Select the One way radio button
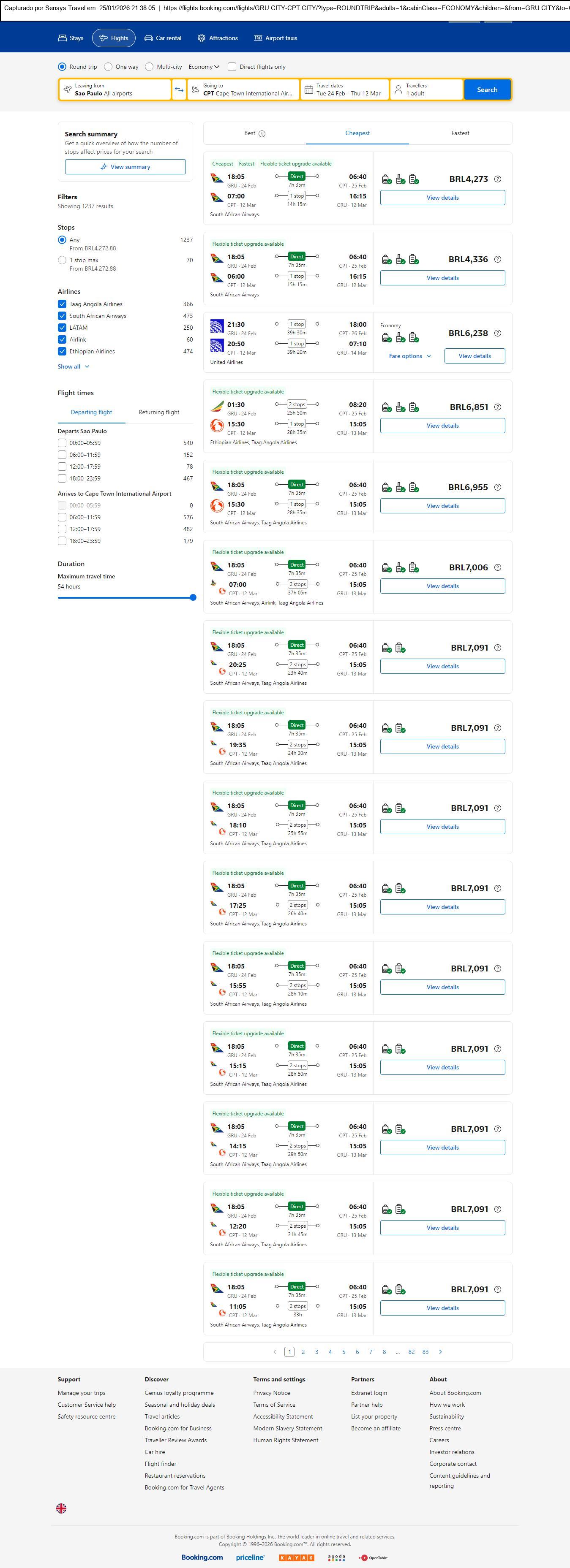The image size is (570, 1568). [x=109, y=67]
